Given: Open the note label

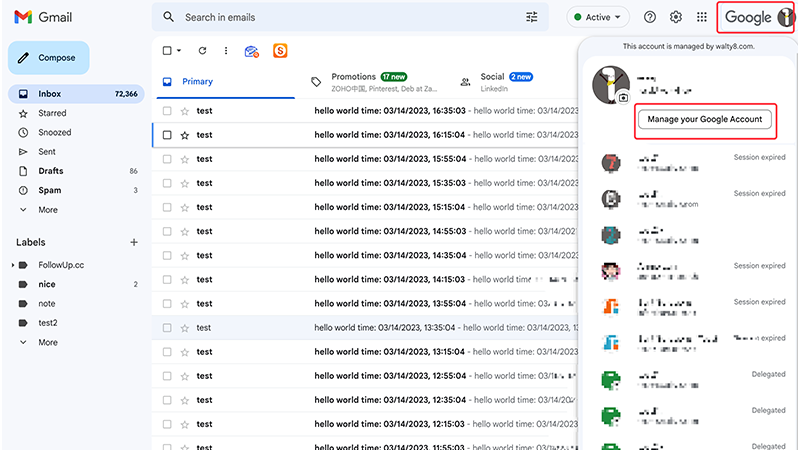Looking at the screenshot, I should pos(46,304).
